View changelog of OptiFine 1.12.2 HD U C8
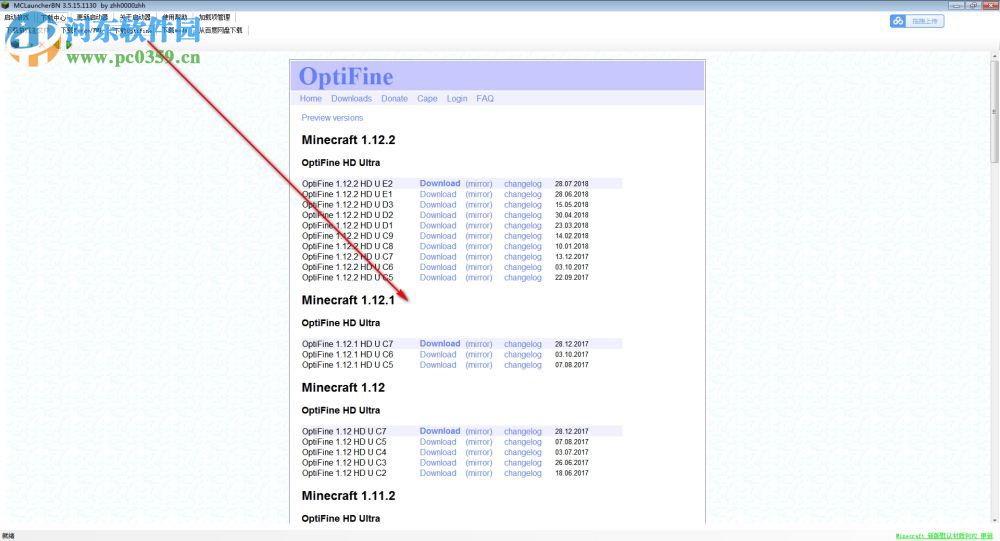This screenshot has width=1000, height=541. pyautogui.click(x=522, y=246)
